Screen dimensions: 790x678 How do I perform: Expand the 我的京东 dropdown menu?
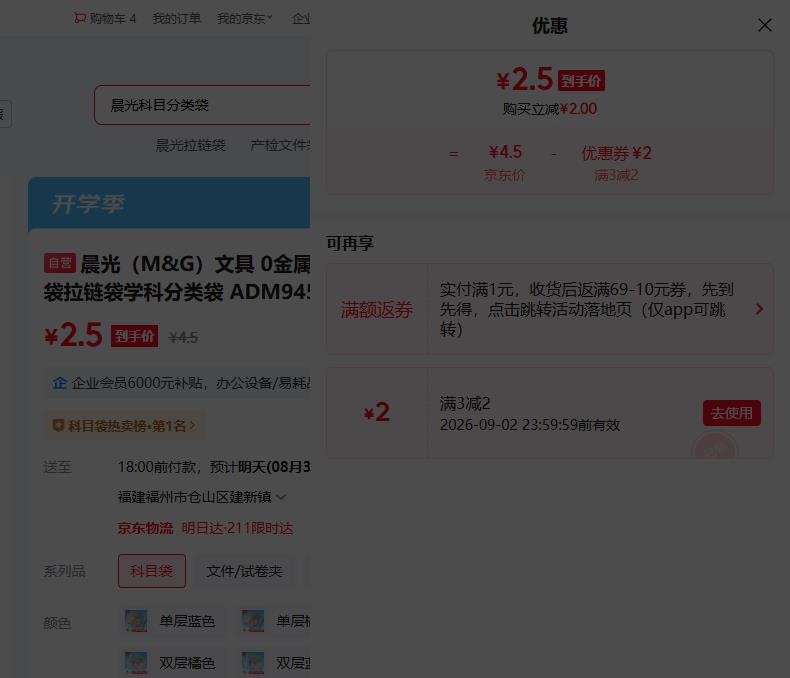pyautogui.click(x=244, y=19)
